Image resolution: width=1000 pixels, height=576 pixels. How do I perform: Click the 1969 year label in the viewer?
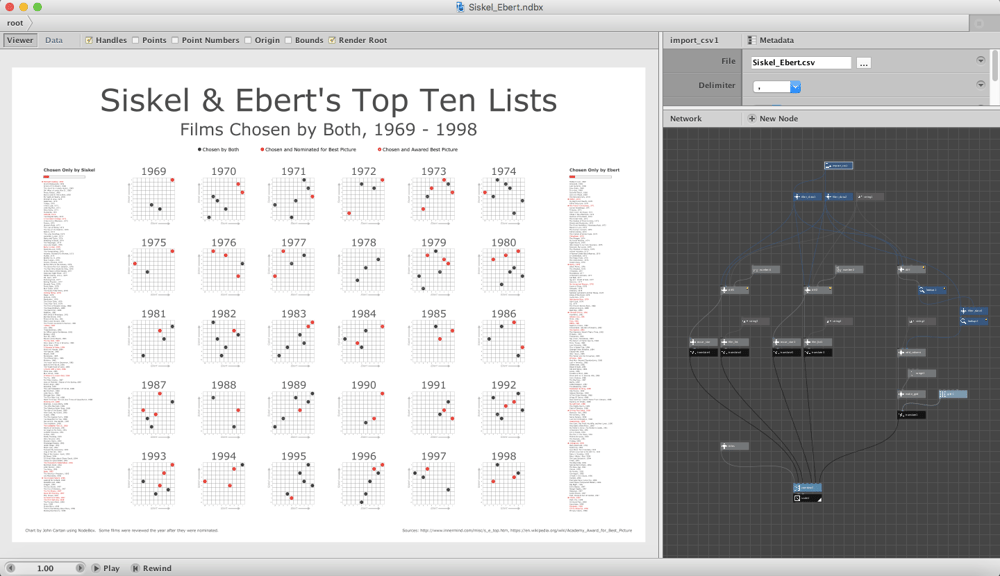(x=154, y=171)
